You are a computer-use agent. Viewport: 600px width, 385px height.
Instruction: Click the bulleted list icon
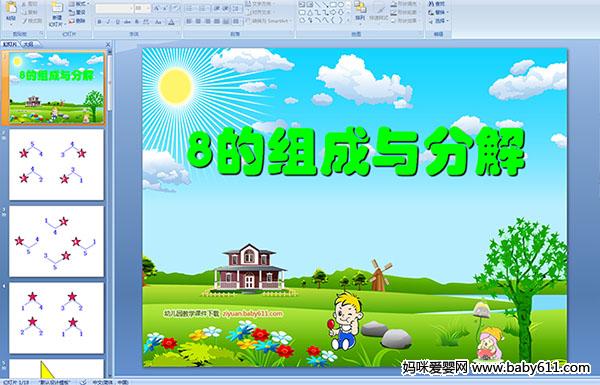pyautogui.click(x=190, y=8)
